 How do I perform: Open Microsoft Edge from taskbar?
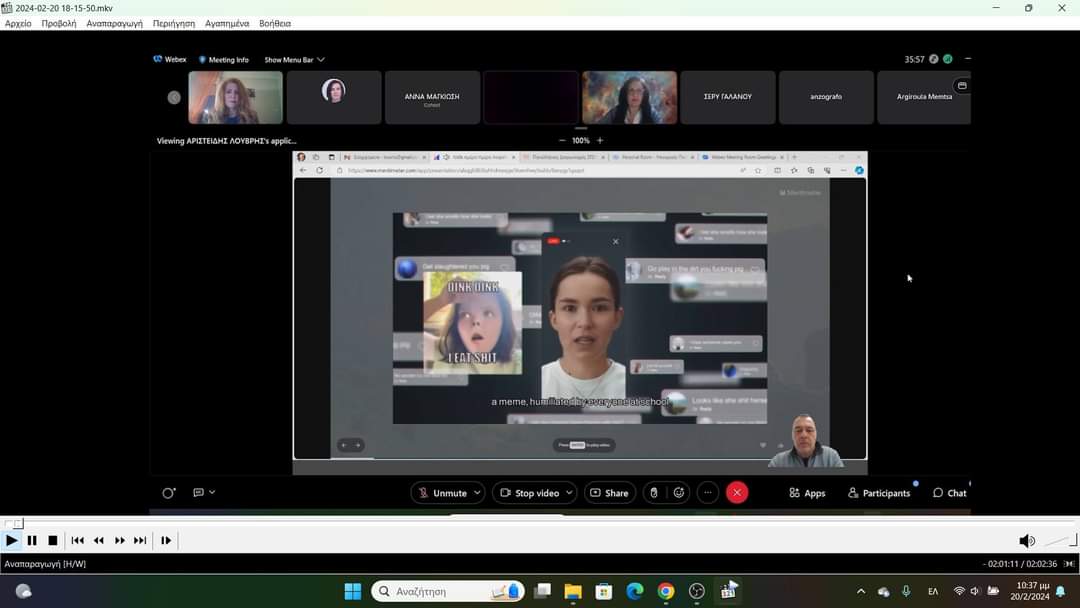(635, 591)
